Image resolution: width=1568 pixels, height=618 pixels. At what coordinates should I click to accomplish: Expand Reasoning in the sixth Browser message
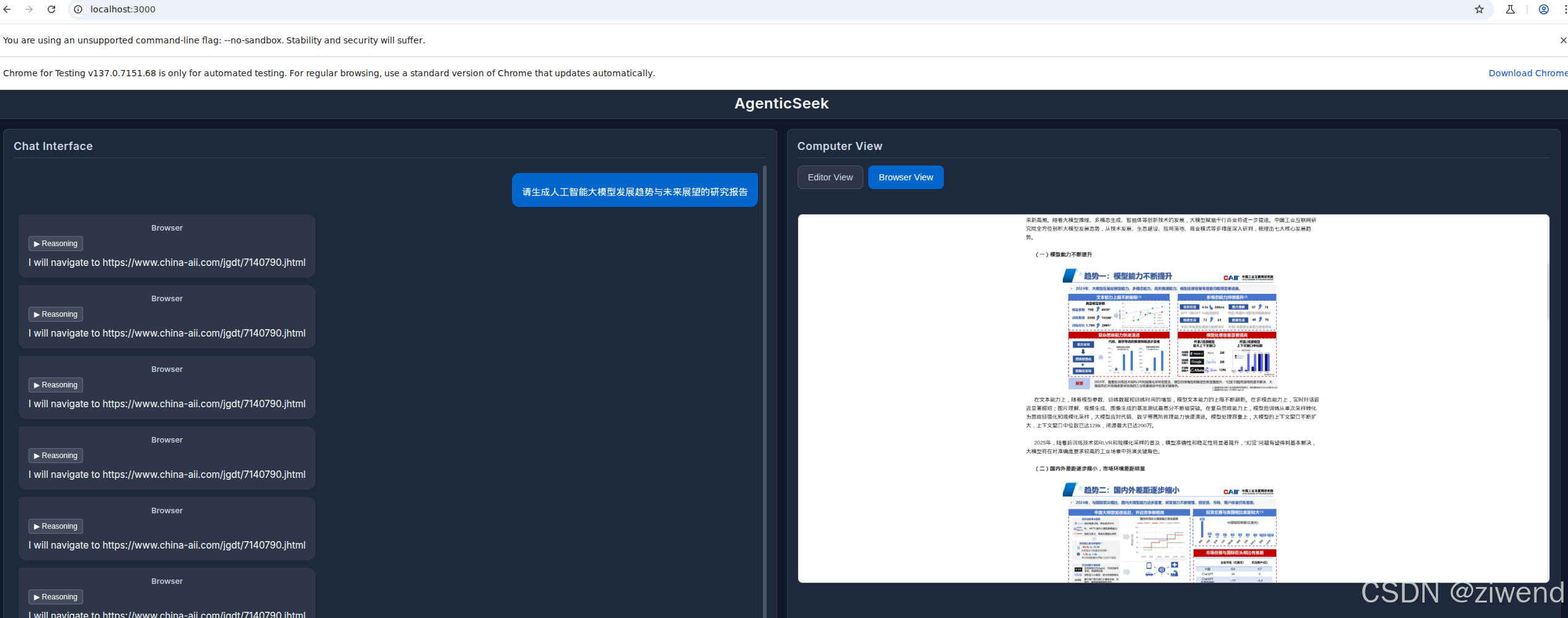coord(56,597)
